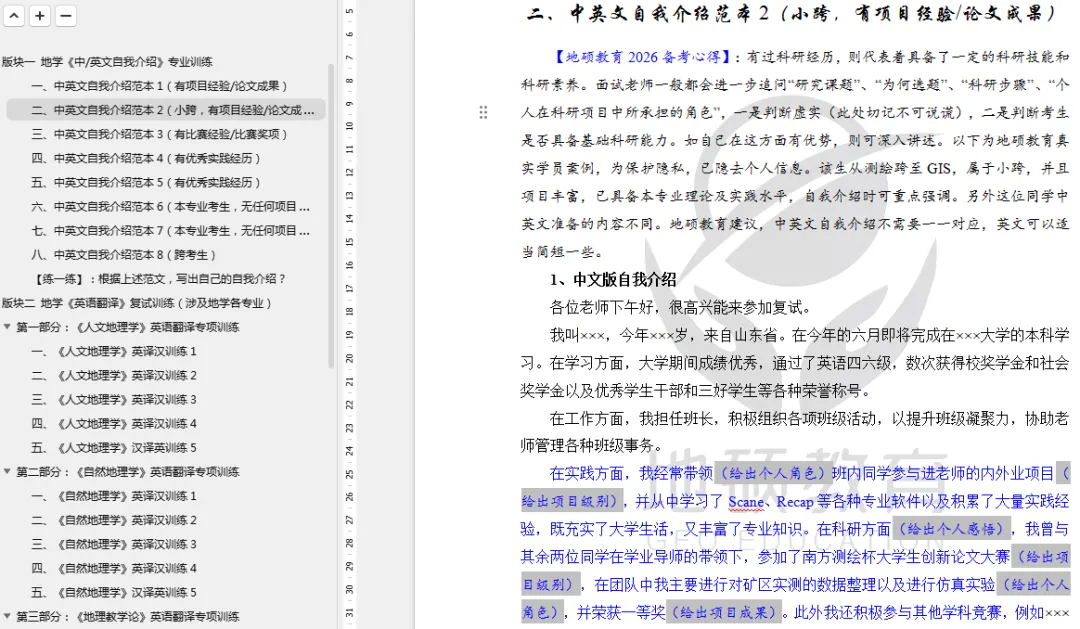Viewport: 1080px width, 629px height.
Task: Open 五、《人文地理学》汉译英训练5
Action: point(114,447)
